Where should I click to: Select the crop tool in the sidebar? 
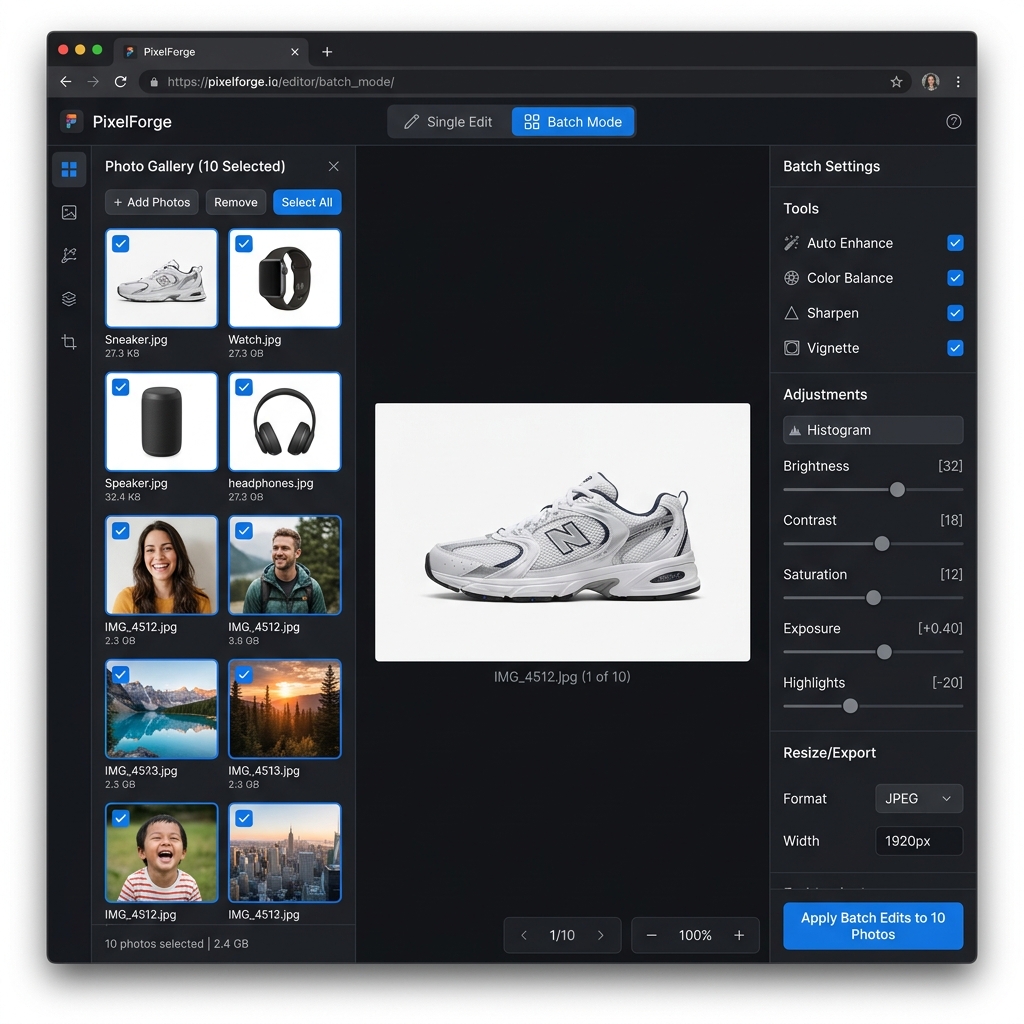pyautogui.click(x=69, y=341)
